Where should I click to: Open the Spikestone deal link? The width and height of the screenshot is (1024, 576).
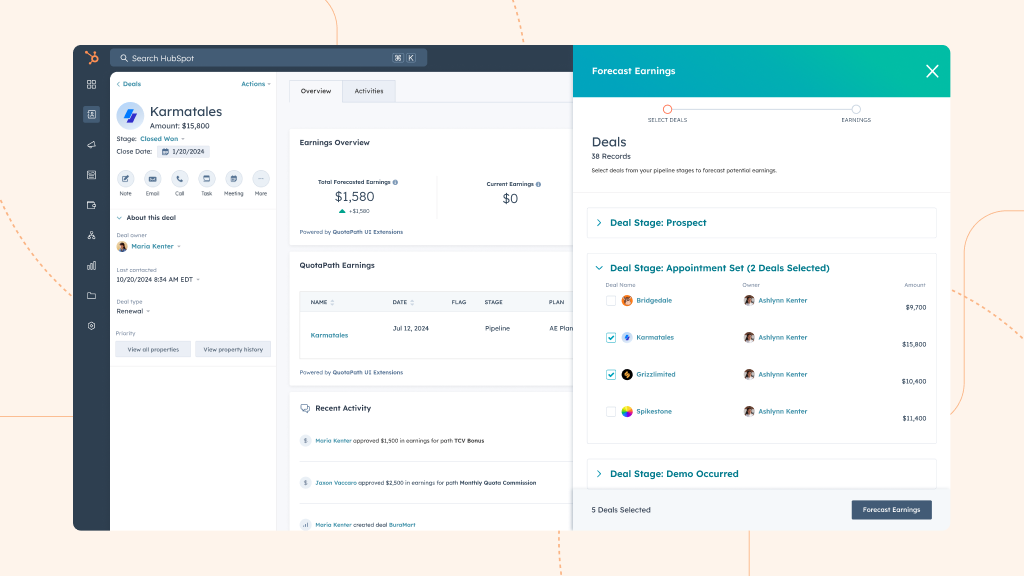[x=654, y=411]
